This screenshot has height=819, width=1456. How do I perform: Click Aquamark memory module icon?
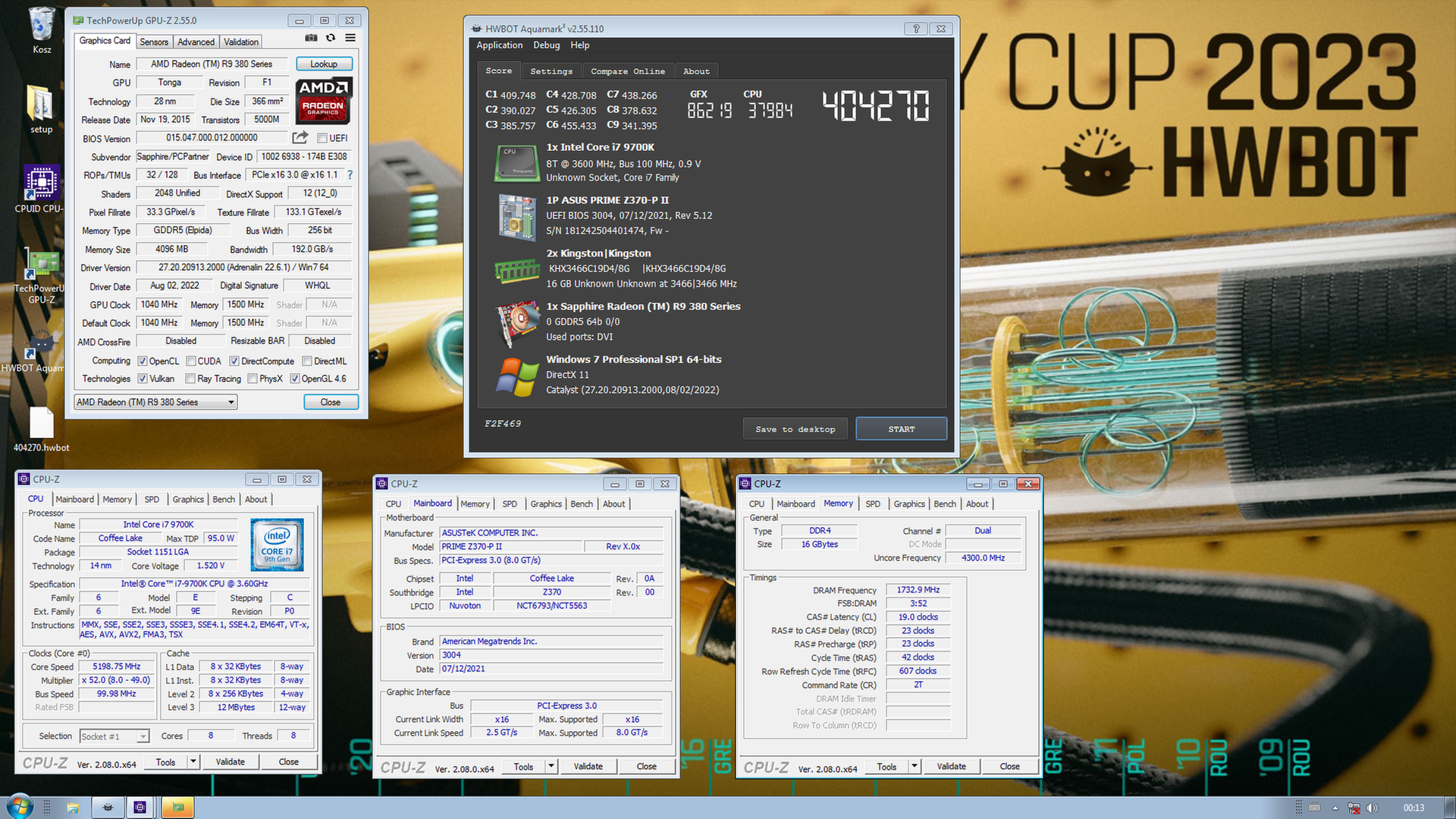pyautogui.click(x=516, y=270)
